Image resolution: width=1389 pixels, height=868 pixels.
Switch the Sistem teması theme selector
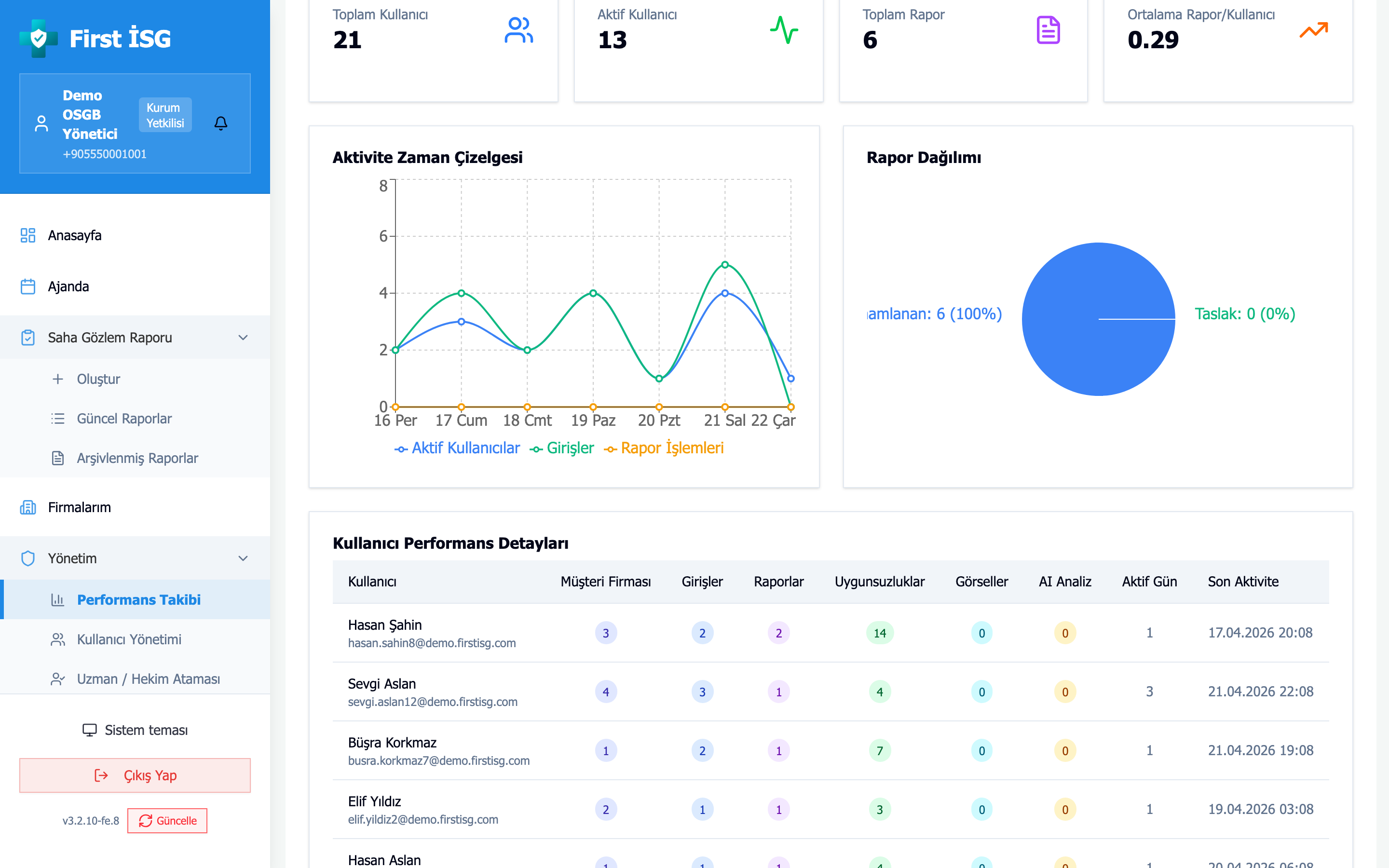click(136, 730)
